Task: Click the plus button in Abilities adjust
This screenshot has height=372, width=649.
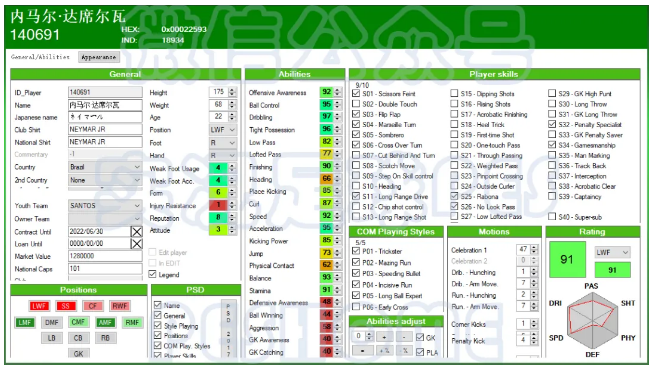Action: pos(384,337)
